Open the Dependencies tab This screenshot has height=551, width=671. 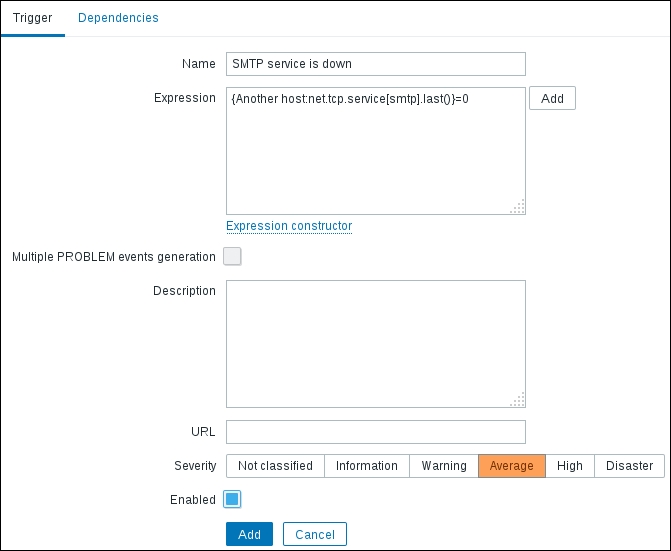[x=118, y=18]
